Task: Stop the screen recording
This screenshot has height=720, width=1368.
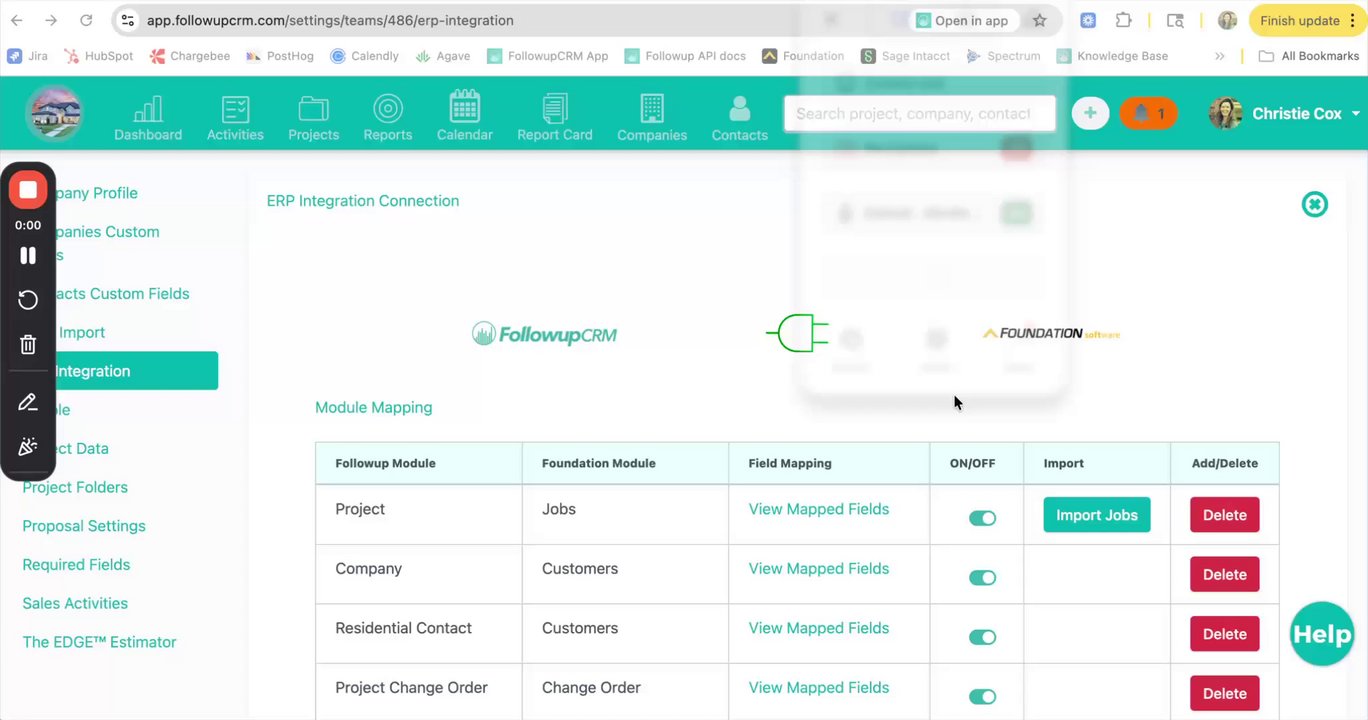Action: [28, 190]
